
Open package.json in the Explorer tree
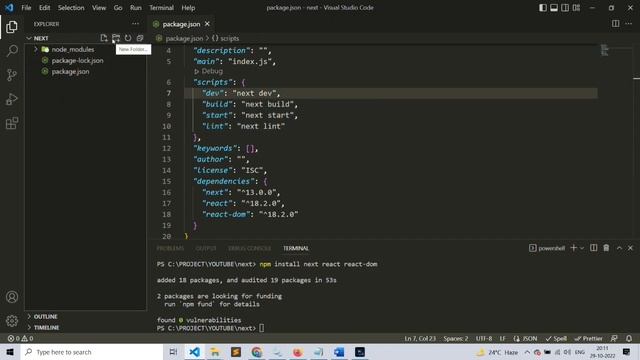pyautogui.click(x=70, y=71)
